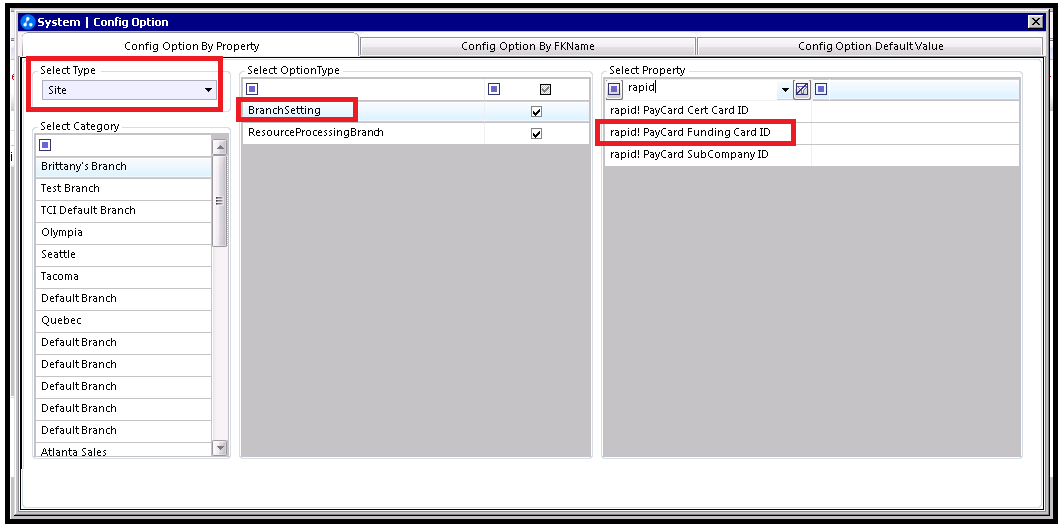
Task: Open the Config Option Default Value tab
Action: pos(870,46)
